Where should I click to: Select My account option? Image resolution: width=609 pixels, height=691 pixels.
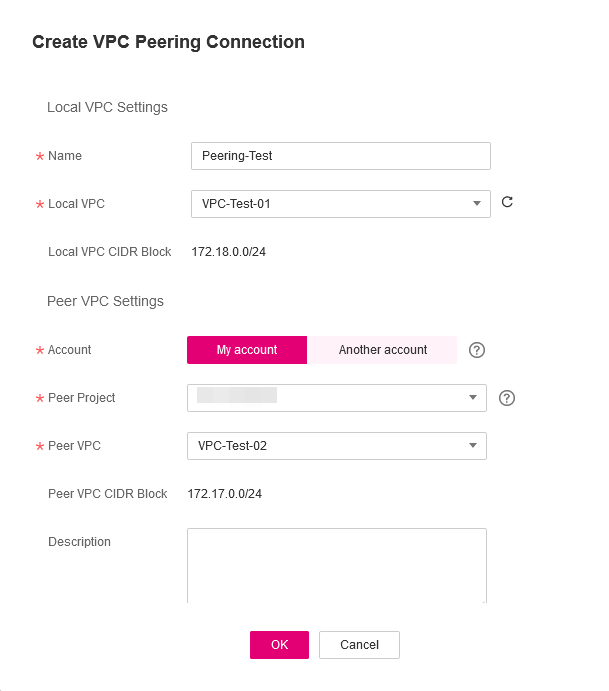pyautogui.click(x=247, y=350)
